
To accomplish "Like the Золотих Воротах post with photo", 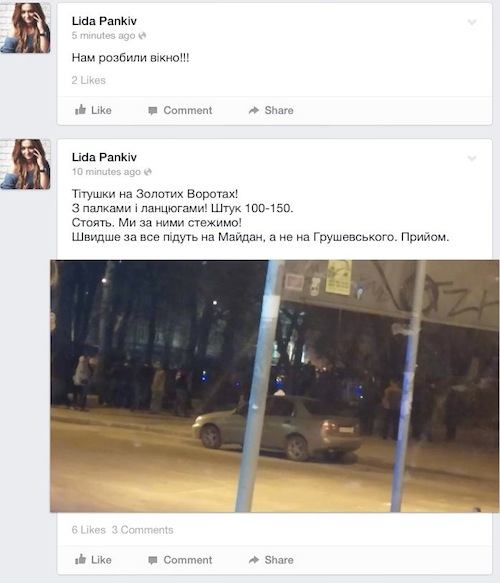I will (93, 560).
